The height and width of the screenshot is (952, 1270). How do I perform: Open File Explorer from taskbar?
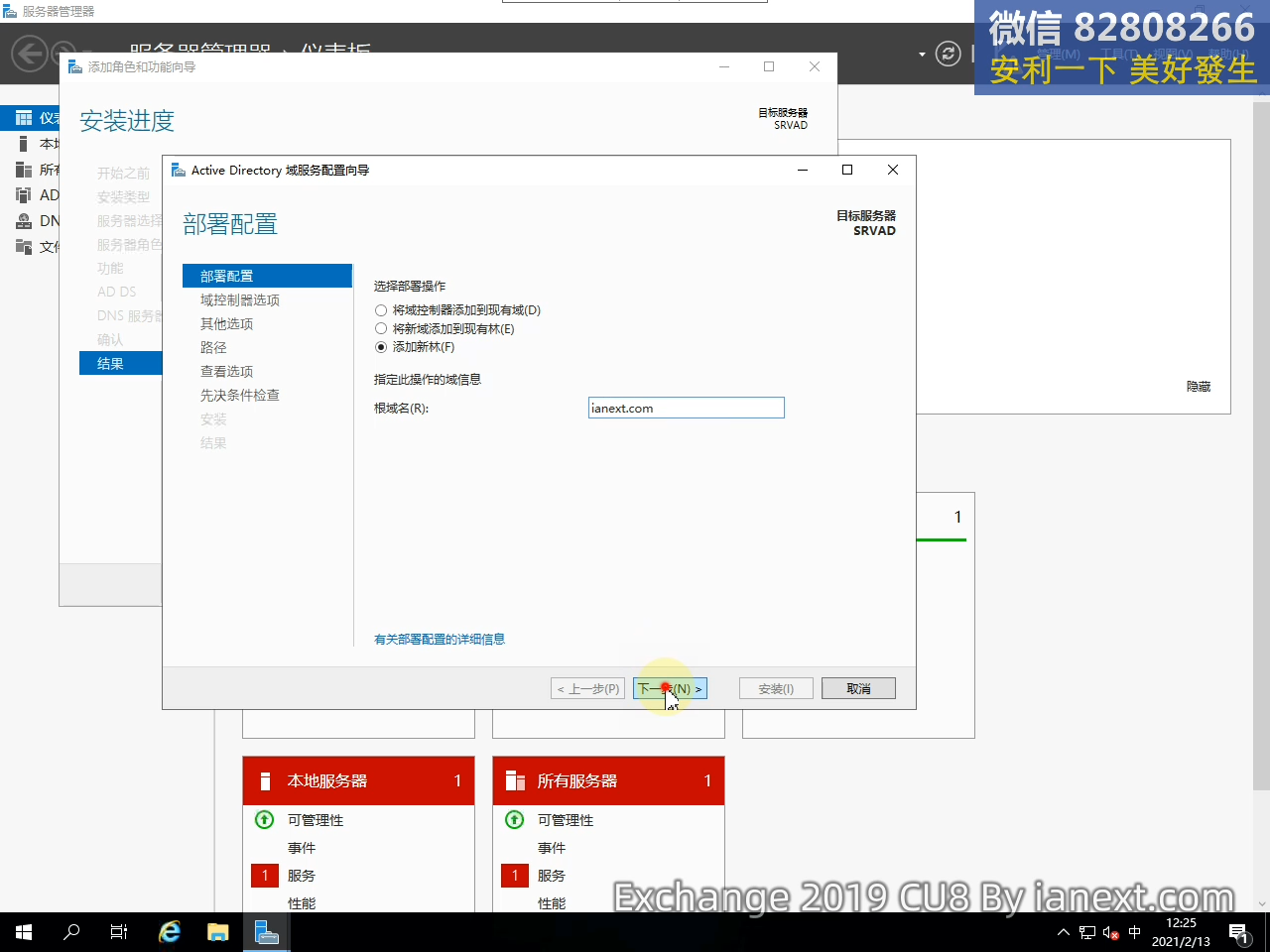[218, 932]
